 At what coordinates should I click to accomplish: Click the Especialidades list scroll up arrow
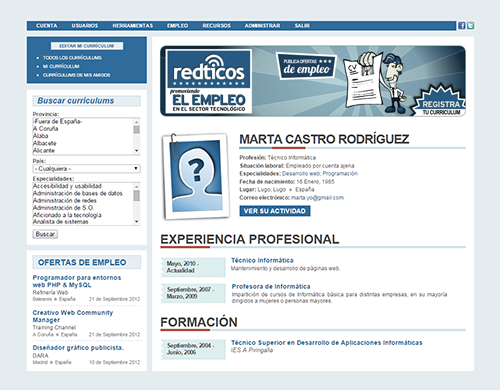[136, 186]
